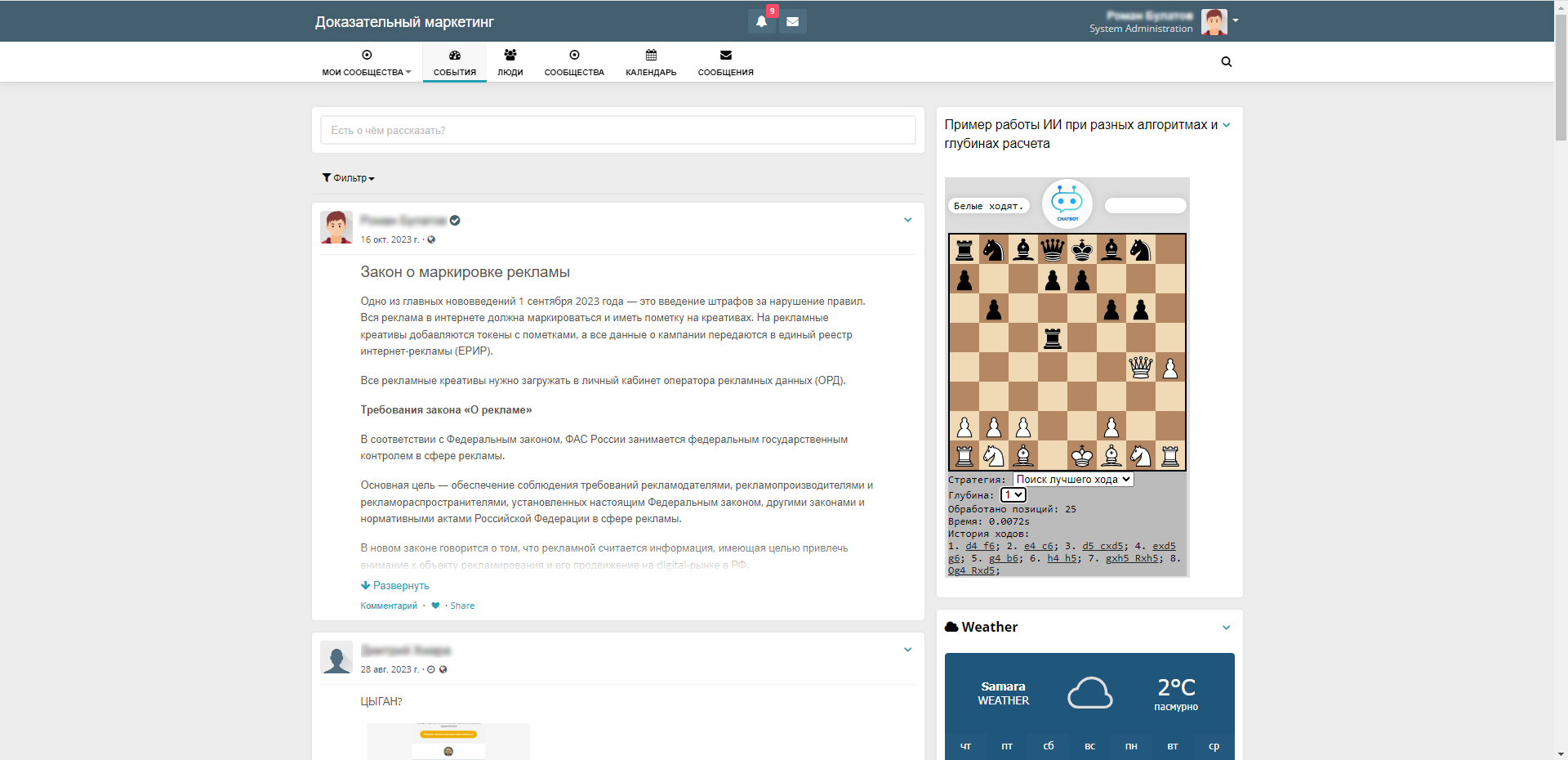Click the black rook in the board center
1568x760 pixels.
(x=1053, y=338)
